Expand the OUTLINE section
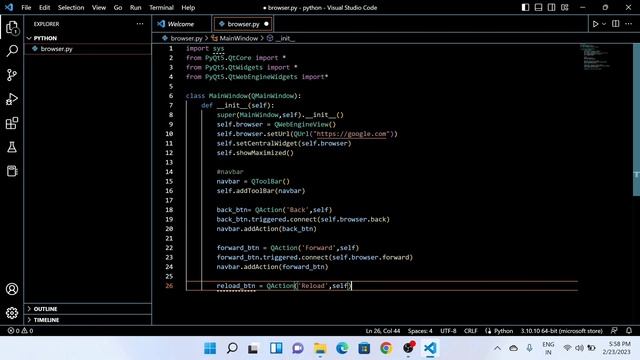The height and width of the screenshot is (360, 640). 88,309
